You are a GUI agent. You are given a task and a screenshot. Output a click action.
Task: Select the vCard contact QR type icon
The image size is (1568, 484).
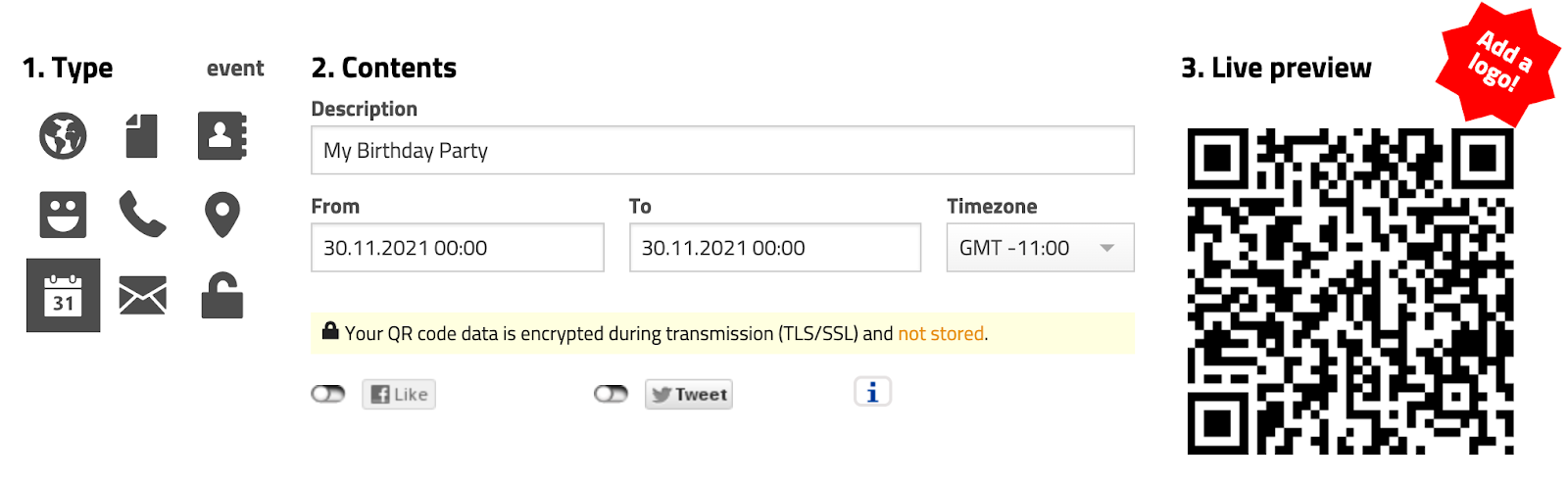click(x=222, y=135)
